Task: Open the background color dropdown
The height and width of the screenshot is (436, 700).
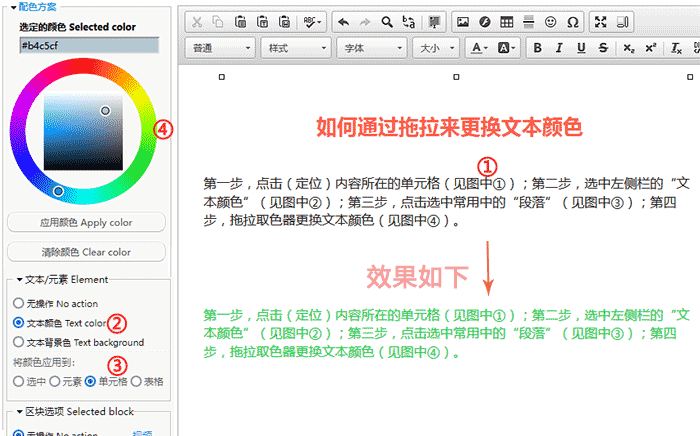Action: [x=506, y=48]
